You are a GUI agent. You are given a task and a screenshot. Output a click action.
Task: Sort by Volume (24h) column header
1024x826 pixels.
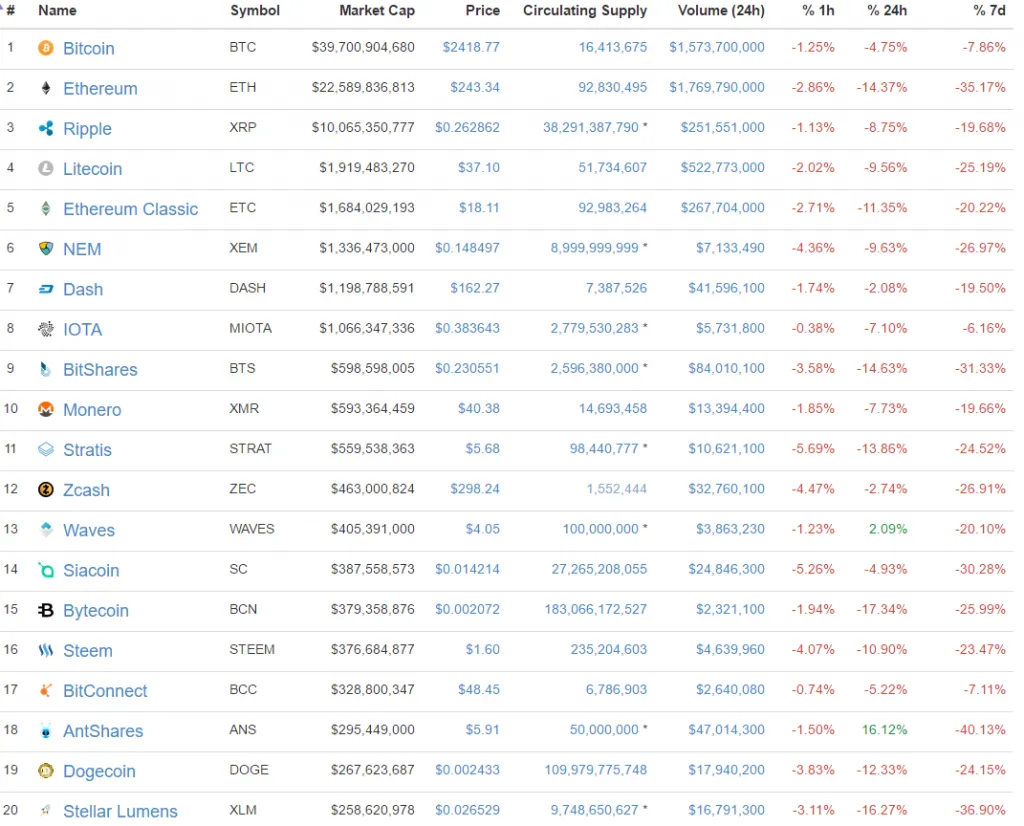click(721, 10)
